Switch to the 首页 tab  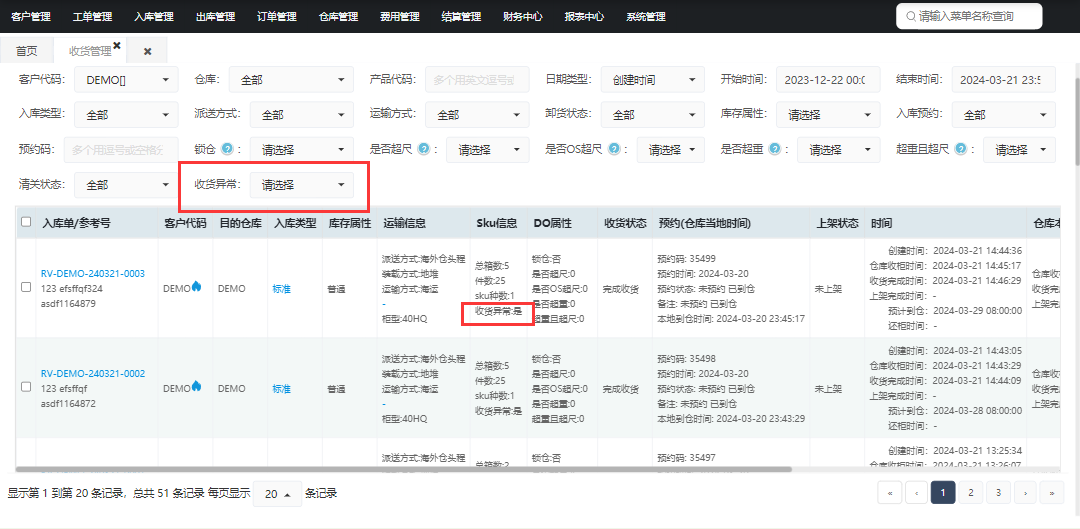click(27, 51)
